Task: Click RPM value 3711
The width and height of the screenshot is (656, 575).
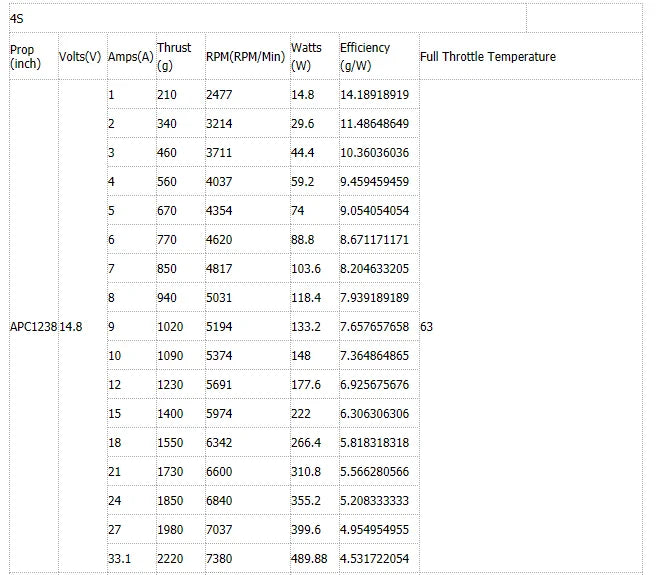Action: point(219,152)
